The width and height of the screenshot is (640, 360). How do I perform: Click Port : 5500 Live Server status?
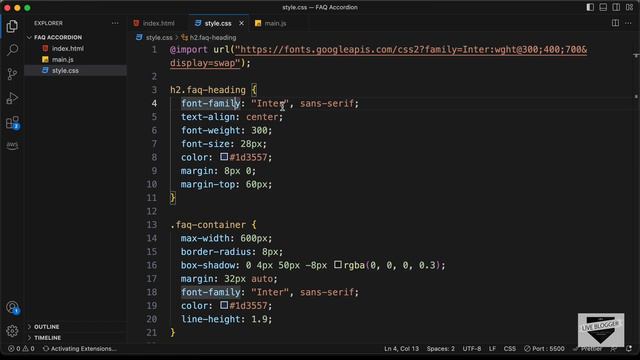point(544,349)
